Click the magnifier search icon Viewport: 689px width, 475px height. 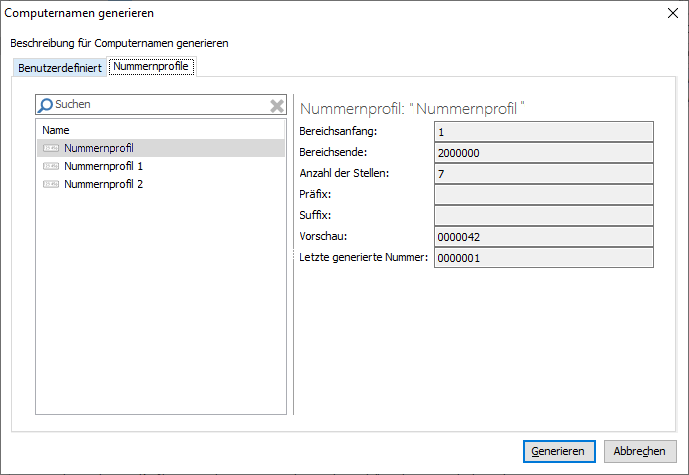click(x=45, y=105)
